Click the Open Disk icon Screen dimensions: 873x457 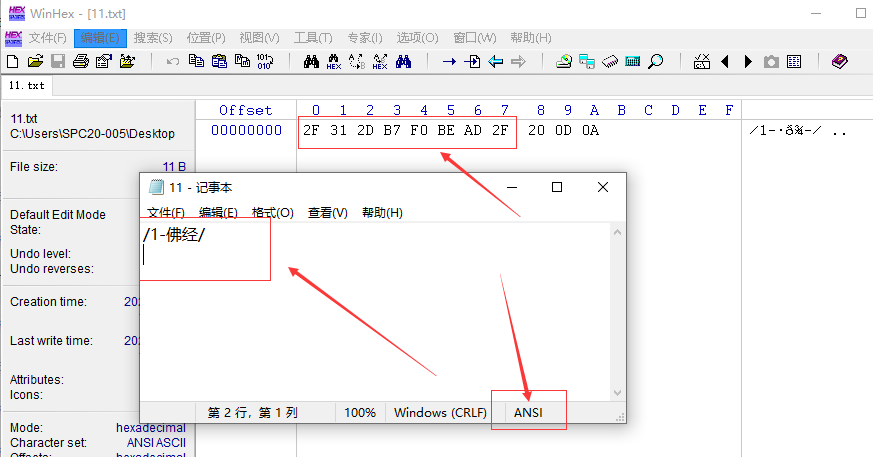[564, 61]
